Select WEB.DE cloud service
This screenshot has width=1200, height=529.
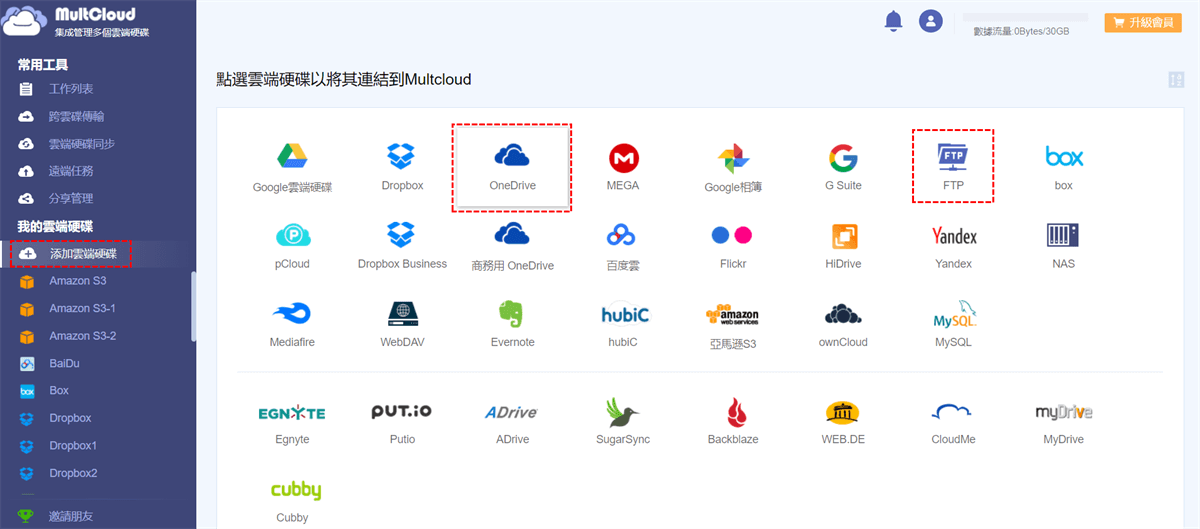pos(843,412)
